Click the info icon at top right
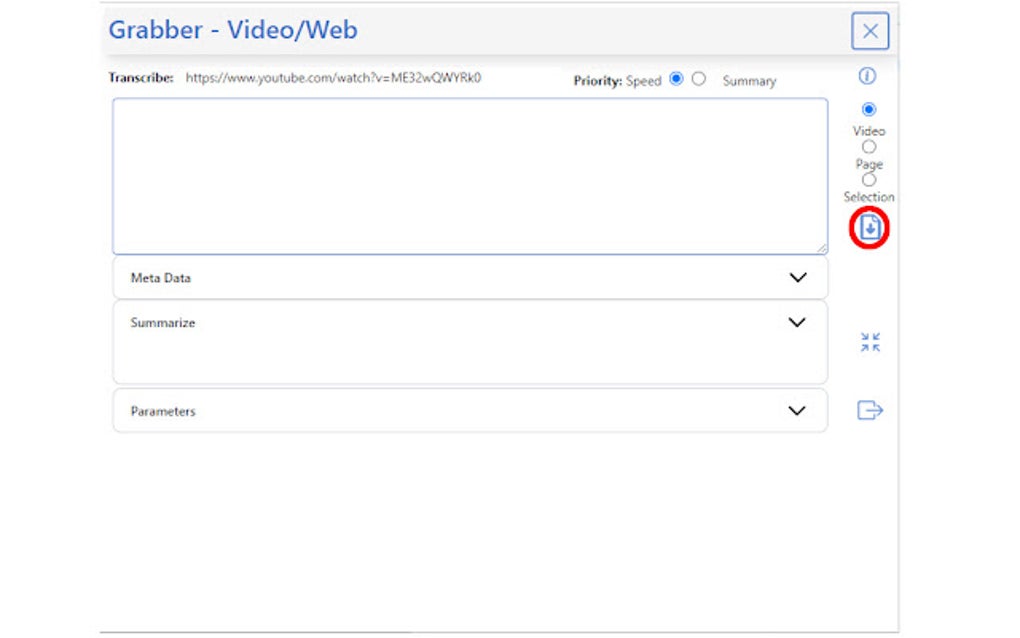Screen dimensions: 1020x638 (x=868, y=76)
